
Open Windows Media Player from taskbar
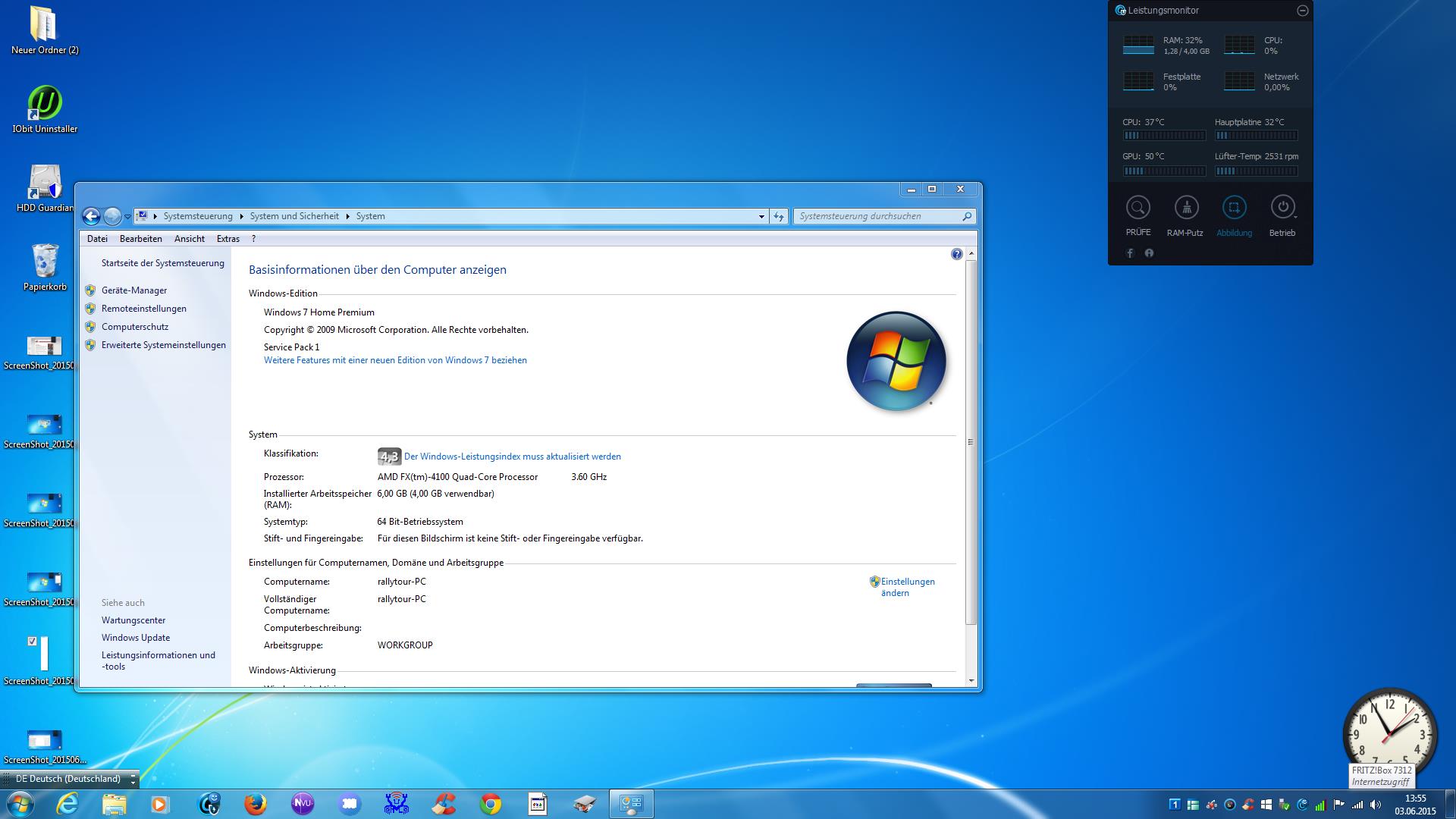click(160, 803)
